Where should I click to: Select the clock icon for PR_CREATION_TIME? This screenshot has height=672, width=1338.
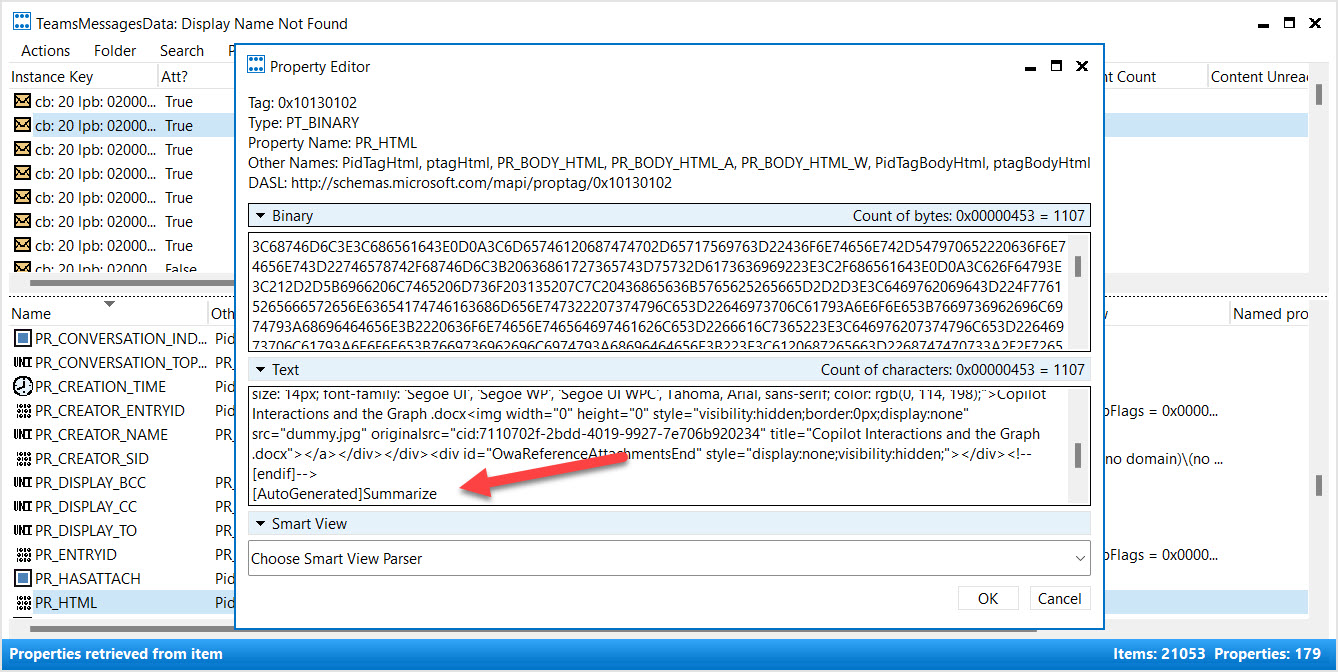[x=22, y=386]
